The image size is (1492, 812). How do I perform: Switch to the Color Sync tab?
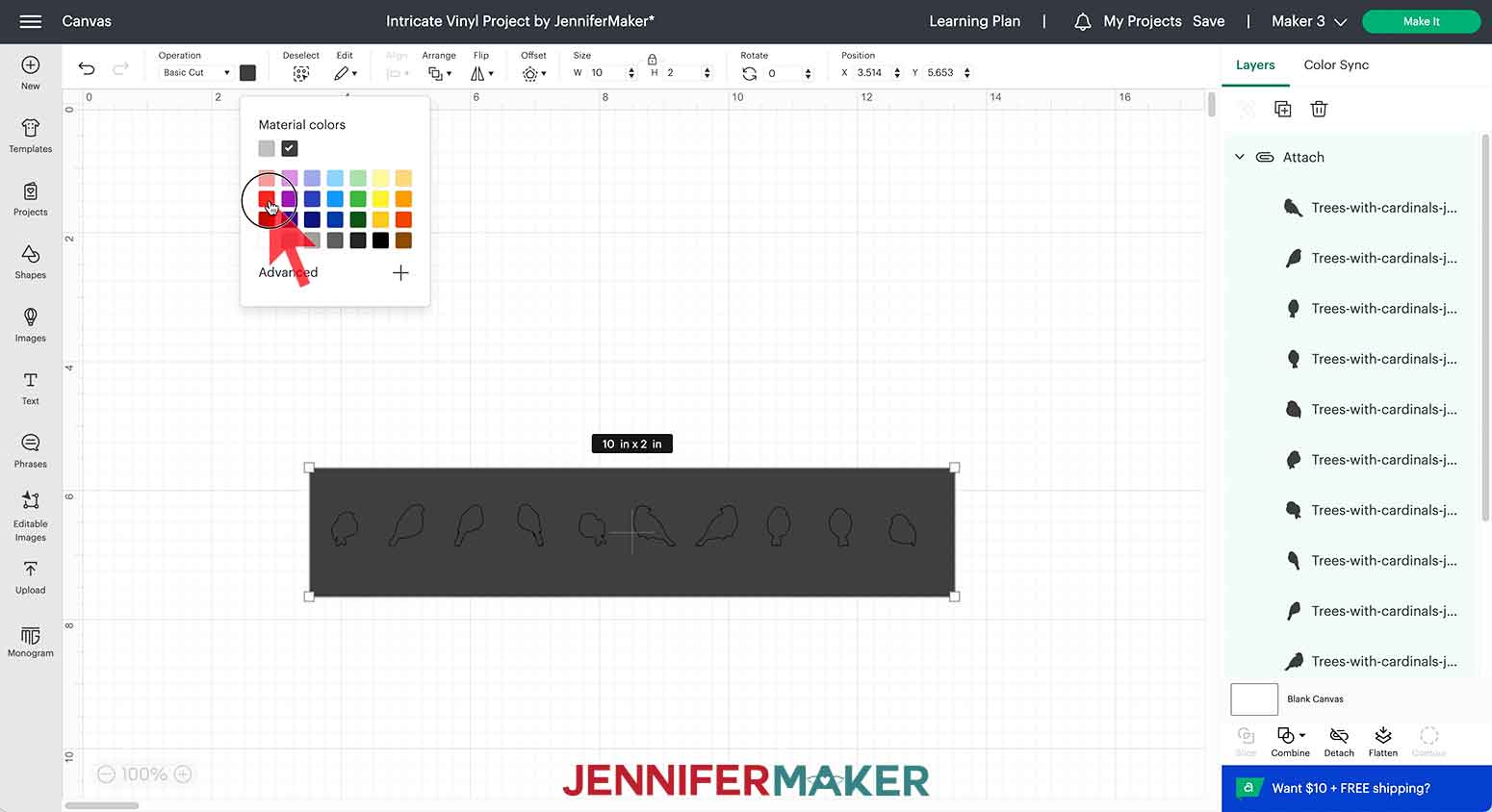click(x=1336, y=65)
